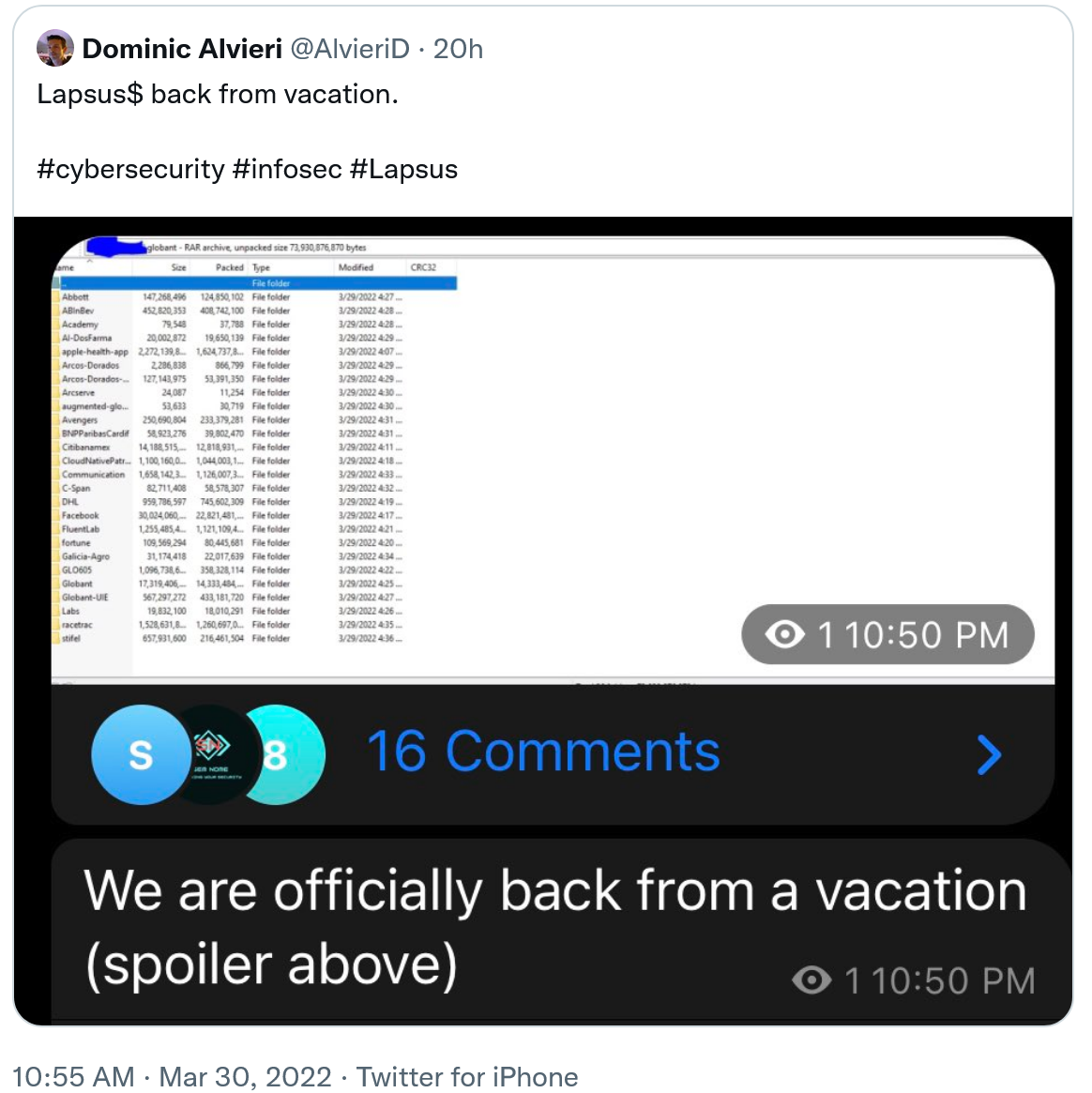Click the blue S commenter avatar
The width and height of the screenshot is (1092, 1093).
point(140,754)
